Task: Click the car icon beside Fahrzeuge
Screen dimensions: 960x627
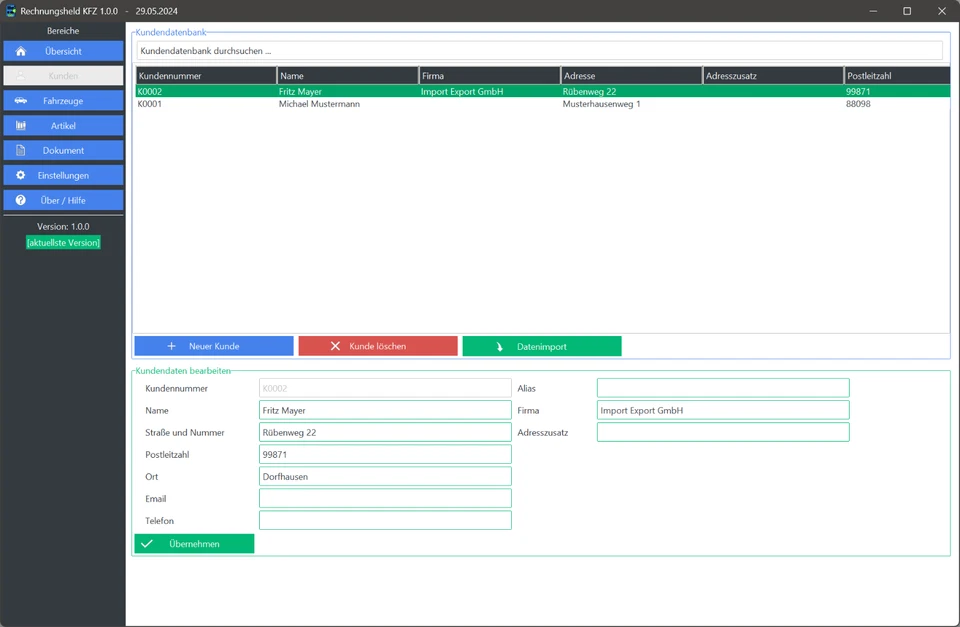Action: tap(21, 101)
